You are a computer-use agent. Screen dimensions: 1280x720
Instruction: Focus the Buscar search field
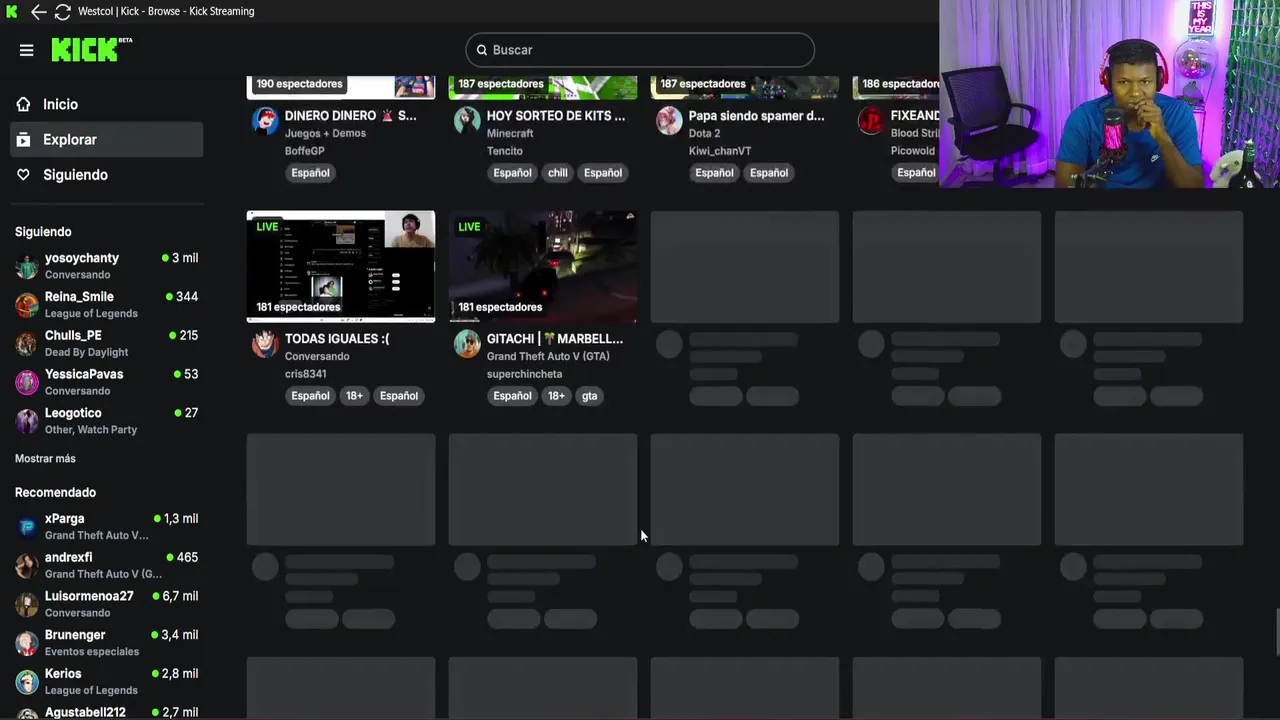(640, 50)
